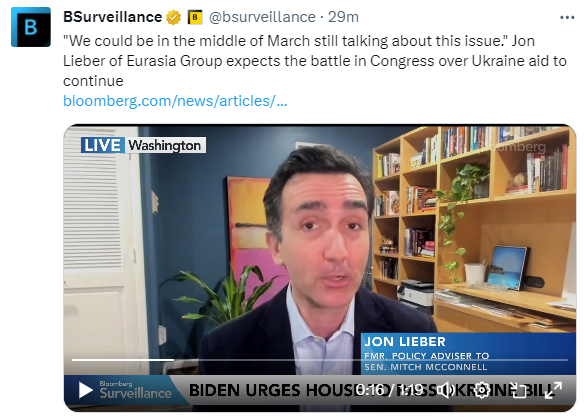Click the gold verified badge
584x418 pixels.
(x=173, y=18)
